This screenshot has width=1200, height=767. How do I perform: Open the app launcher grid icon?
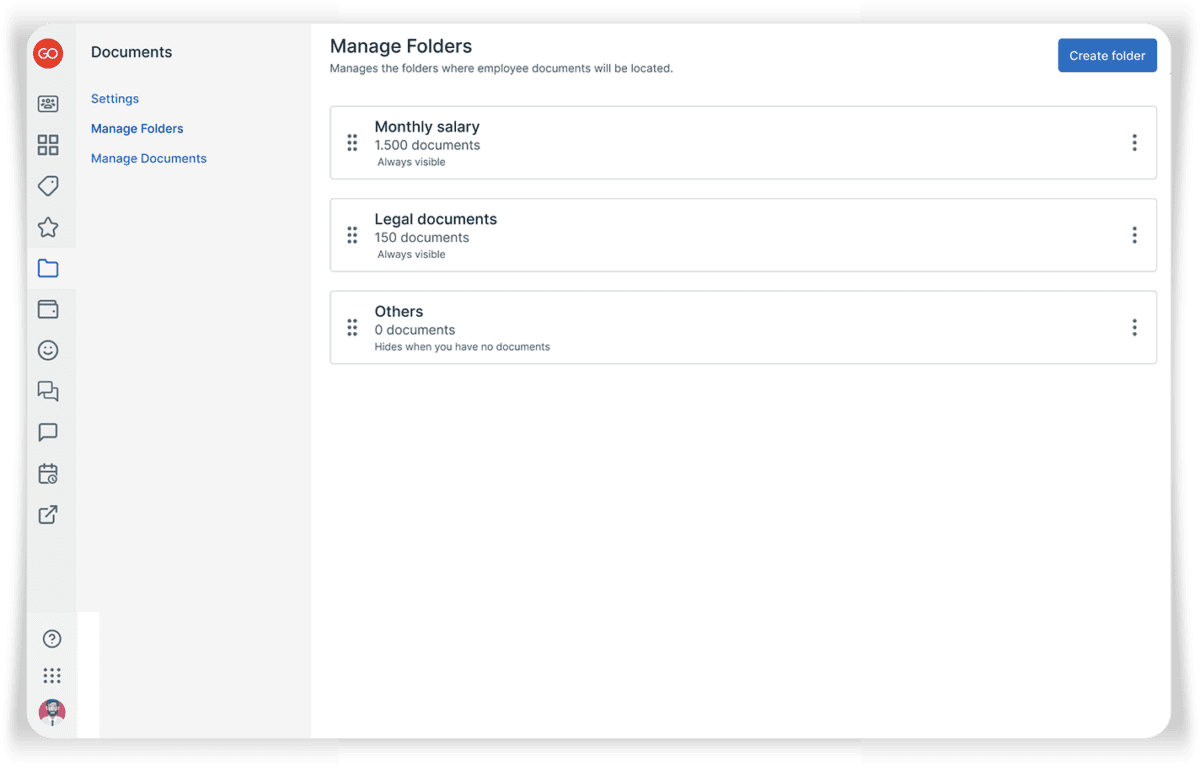51,675
